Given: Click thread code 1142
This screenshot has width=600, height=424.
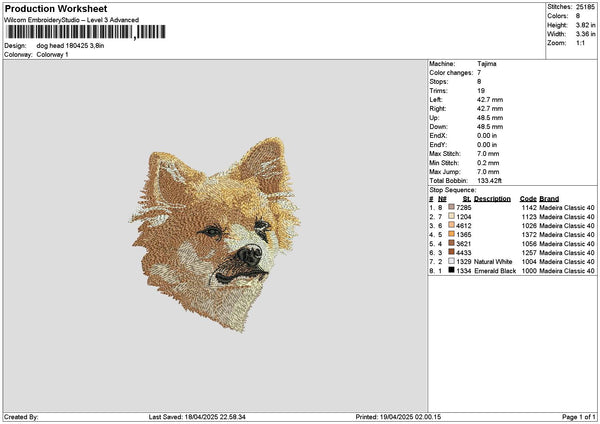Looking at the screenshot, I should 529,208.
